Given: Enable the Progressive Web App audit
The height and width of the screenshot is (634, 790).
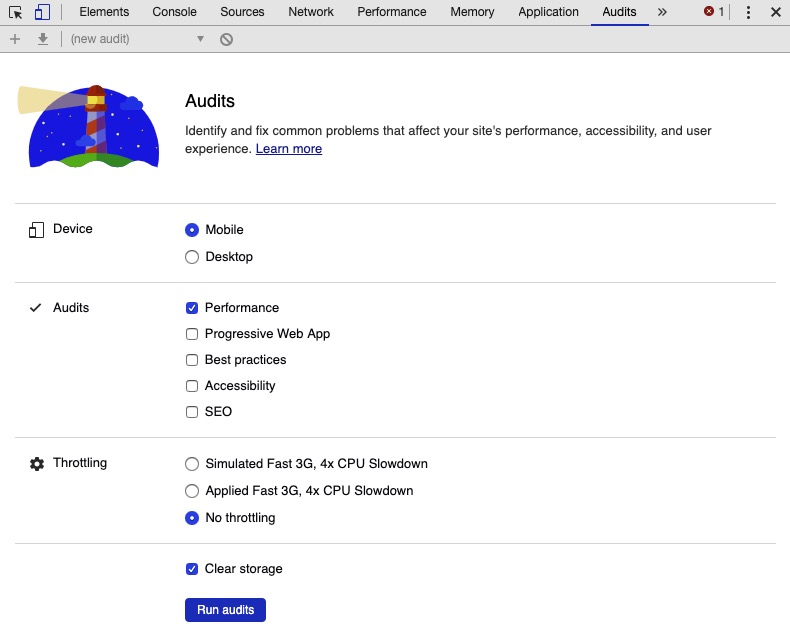Looking at the screenshot, I should [192, 334].
